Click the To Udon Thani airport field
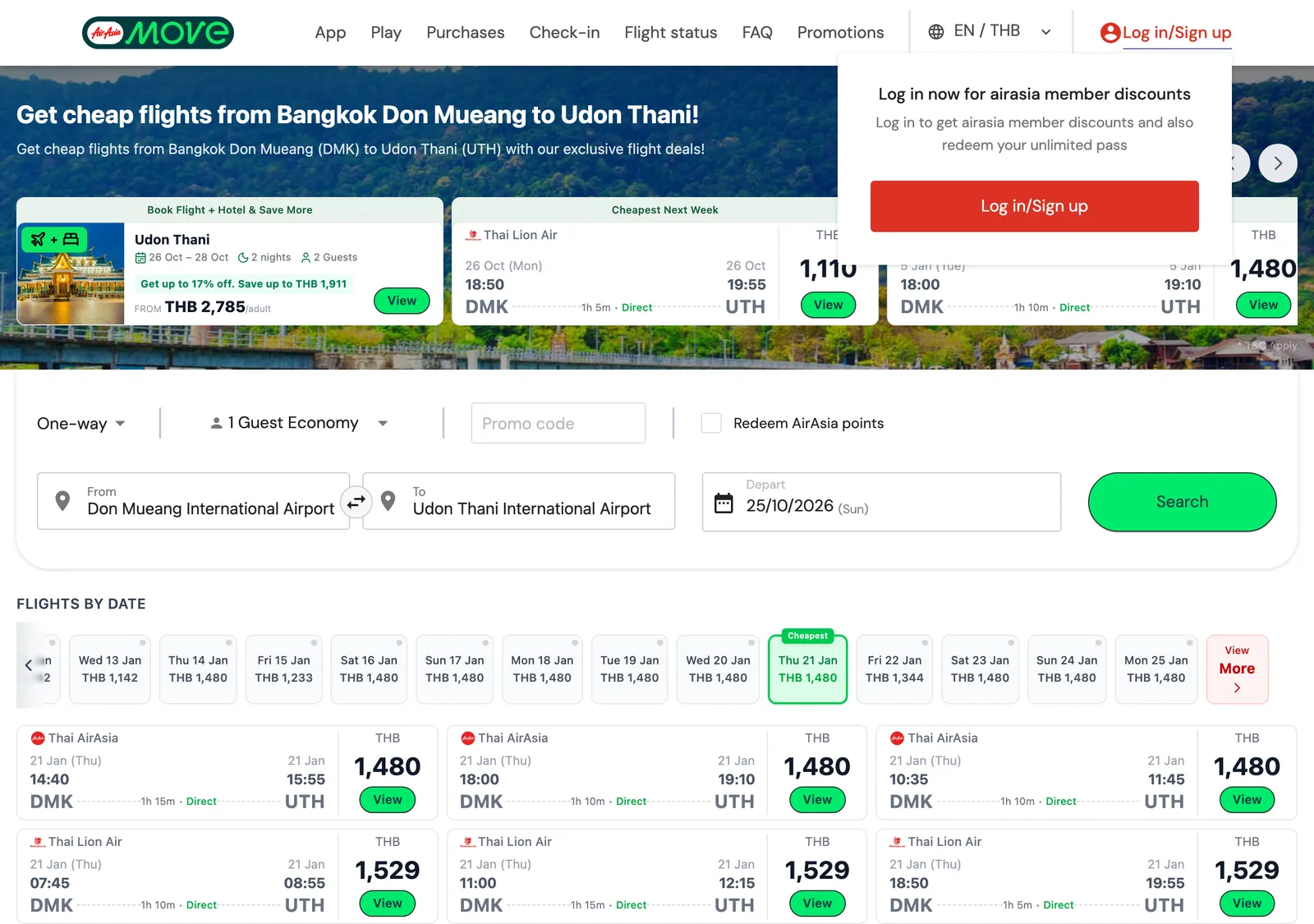This screenshot has width=1314, height=924. click(x=519, y=501)
